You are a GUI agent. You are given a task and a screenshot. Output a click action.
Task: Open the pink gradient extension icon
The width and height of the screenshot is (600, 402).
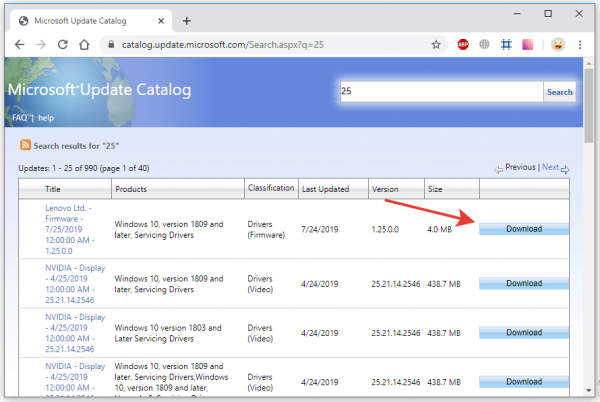pos(528,45)
